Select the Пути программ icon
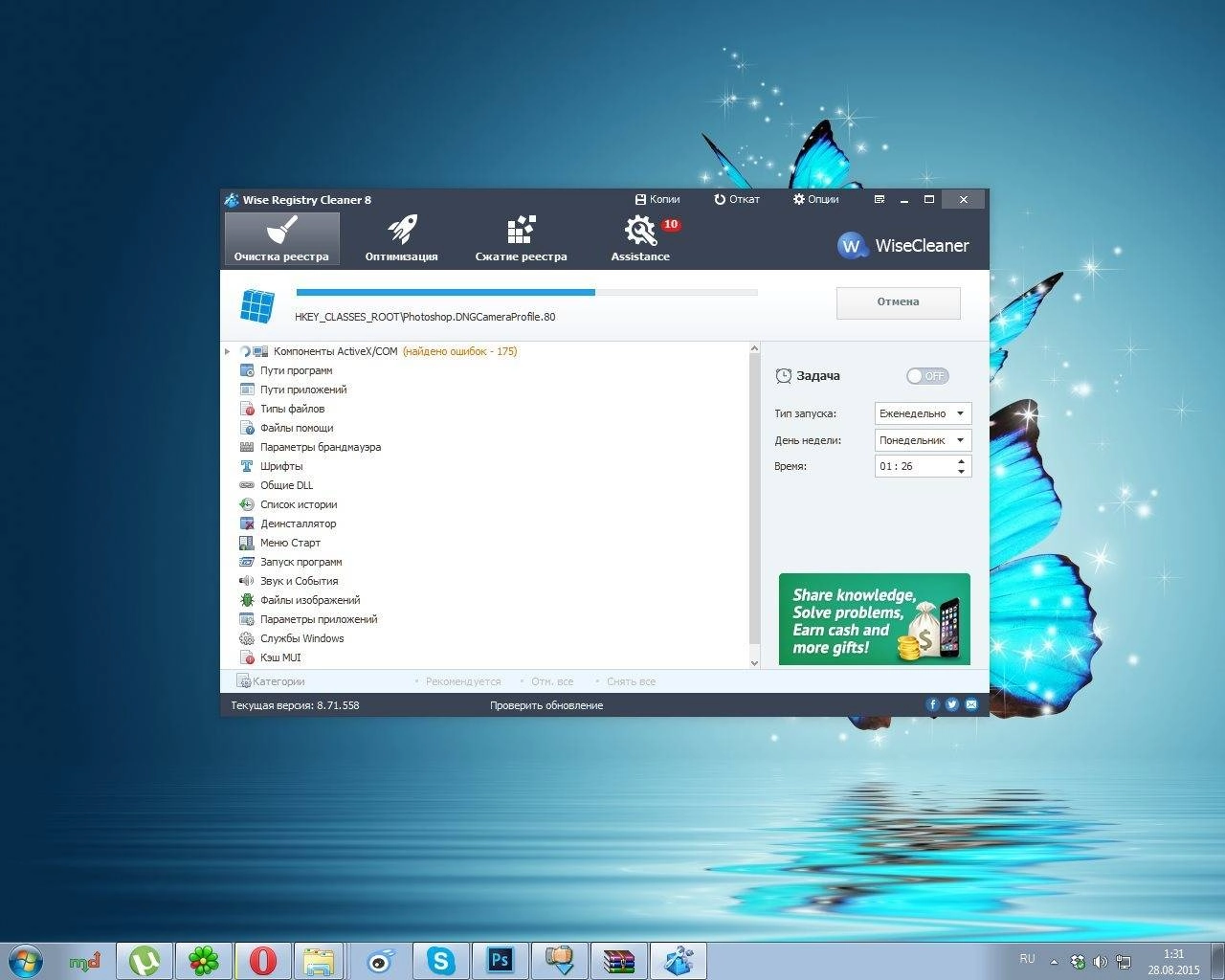 [247, 370]
